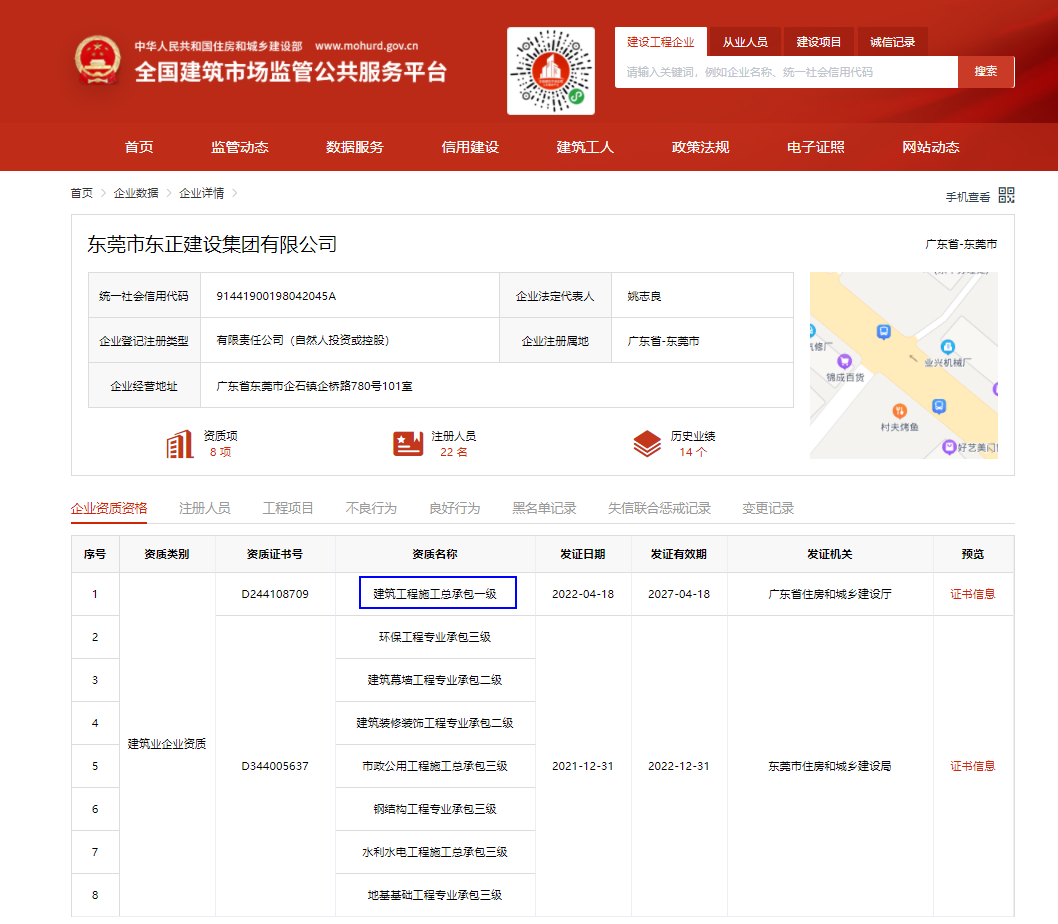Click the 首页 breadcrumb link
Screen dimensions: 1058x924
[82, 193]
